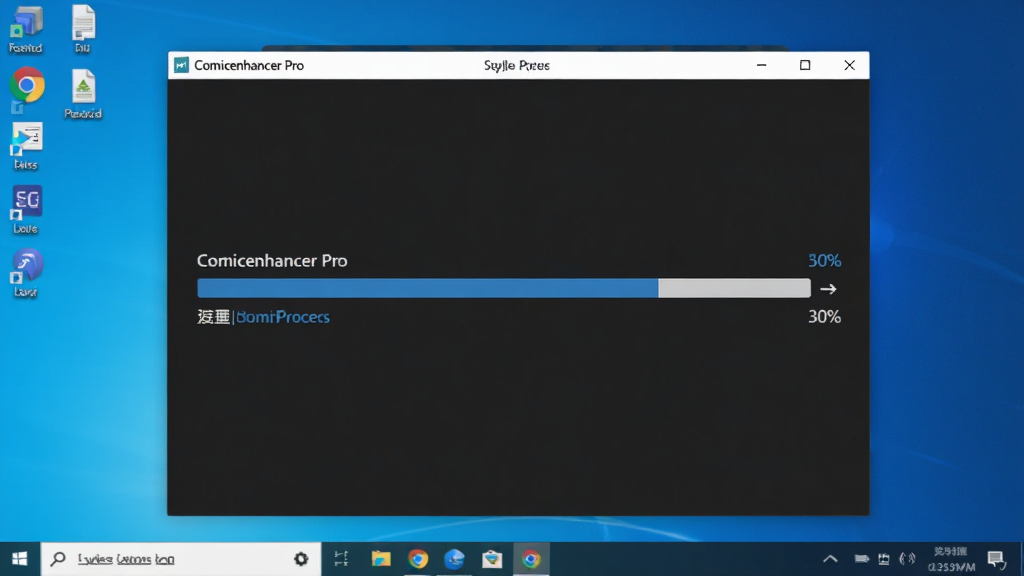
Task: Click the blue DomiProcess link text
Action: tap(283, 317)
